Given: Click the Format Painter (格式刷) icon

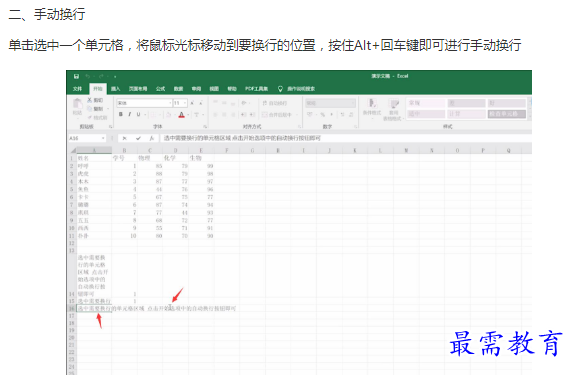Looking at the screenshot, I should click(x=90, y=117).
